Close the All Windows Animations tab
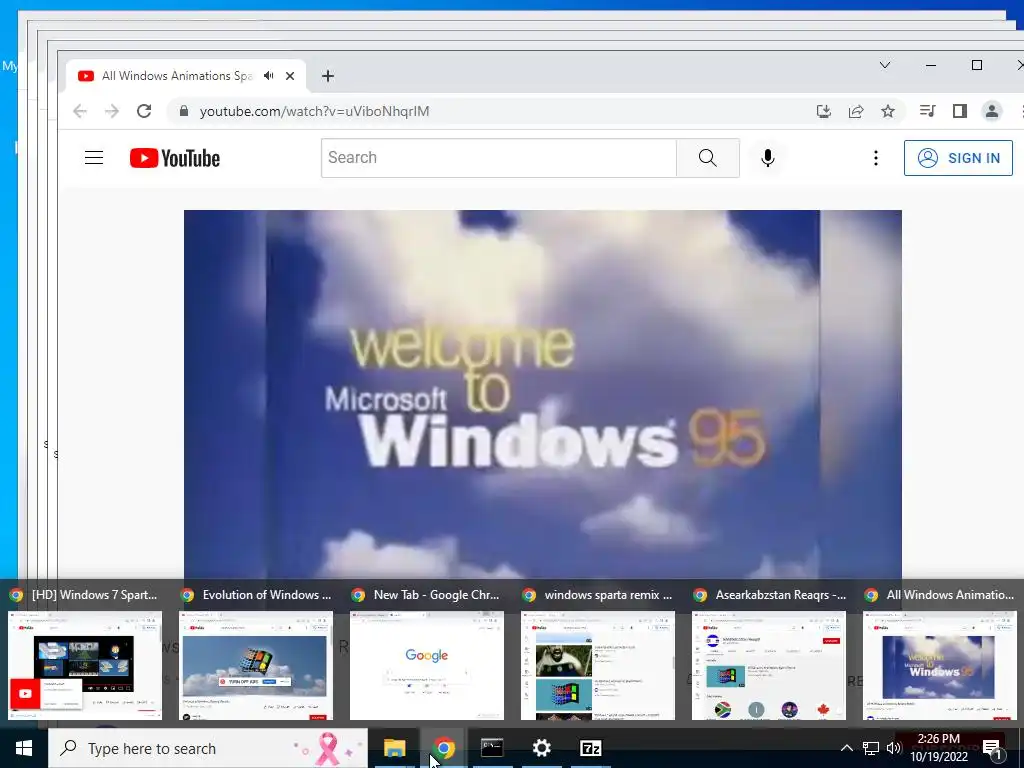The image size is (1024, 768). (x=290, y=76)
